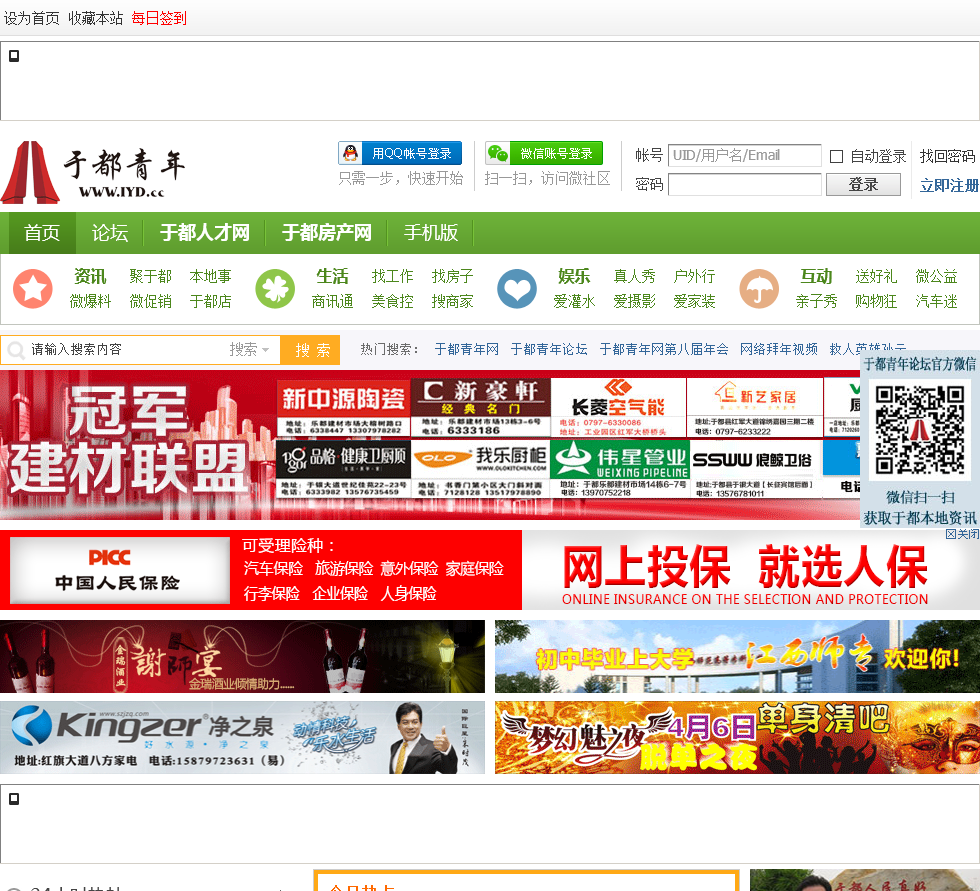The height and width of the screenshot is (891, 980).
Task: Close the floating WeChat QR panel
Action: point(962,534)
